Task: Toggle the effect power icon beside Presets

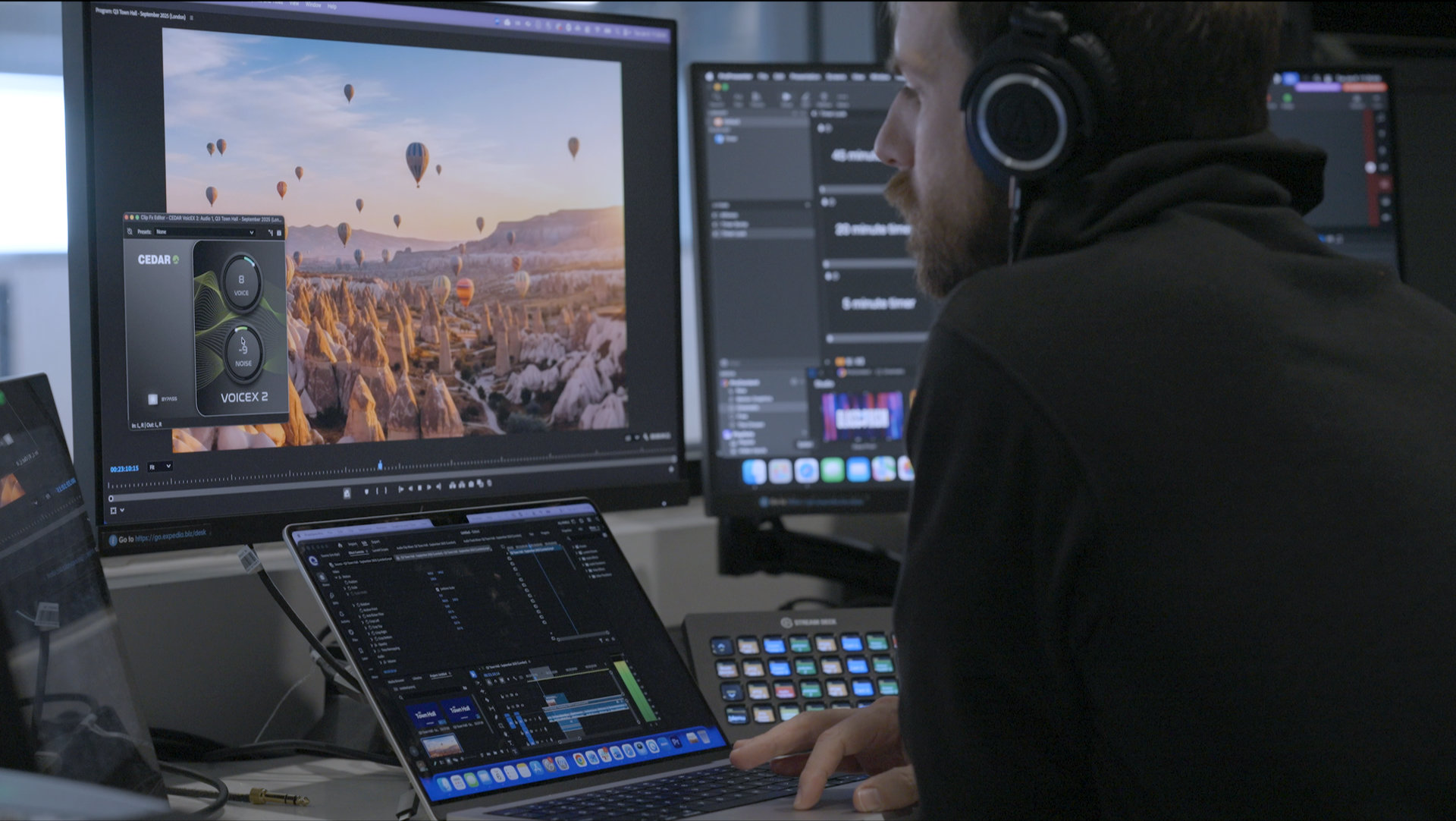Action: 130,231
